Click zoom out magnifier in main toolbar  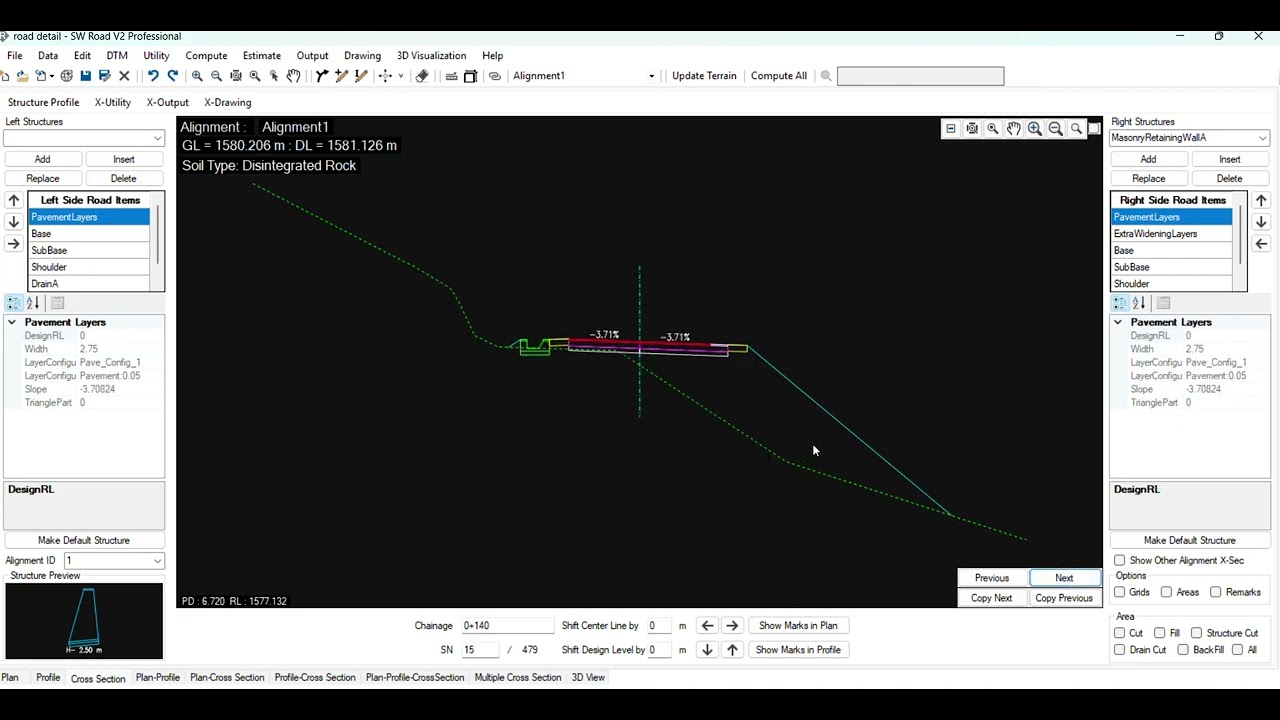[216, 76]
